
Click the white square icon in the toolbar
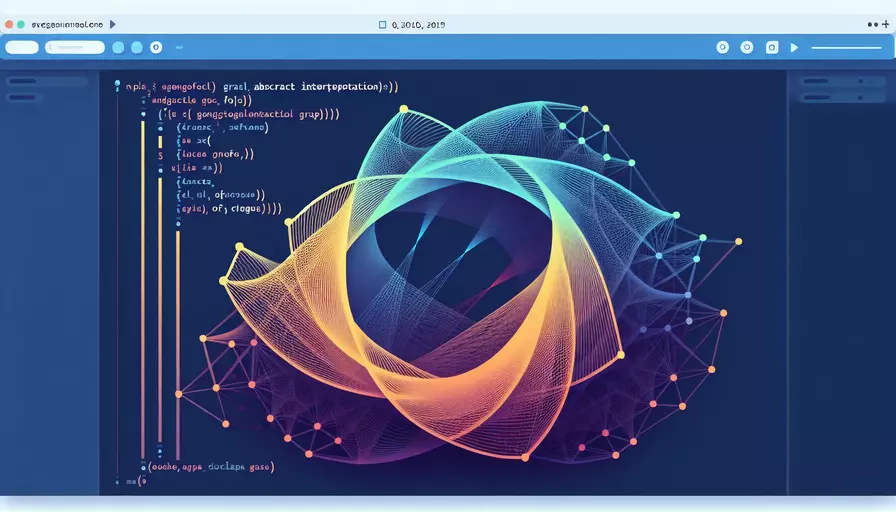(772, 47)
